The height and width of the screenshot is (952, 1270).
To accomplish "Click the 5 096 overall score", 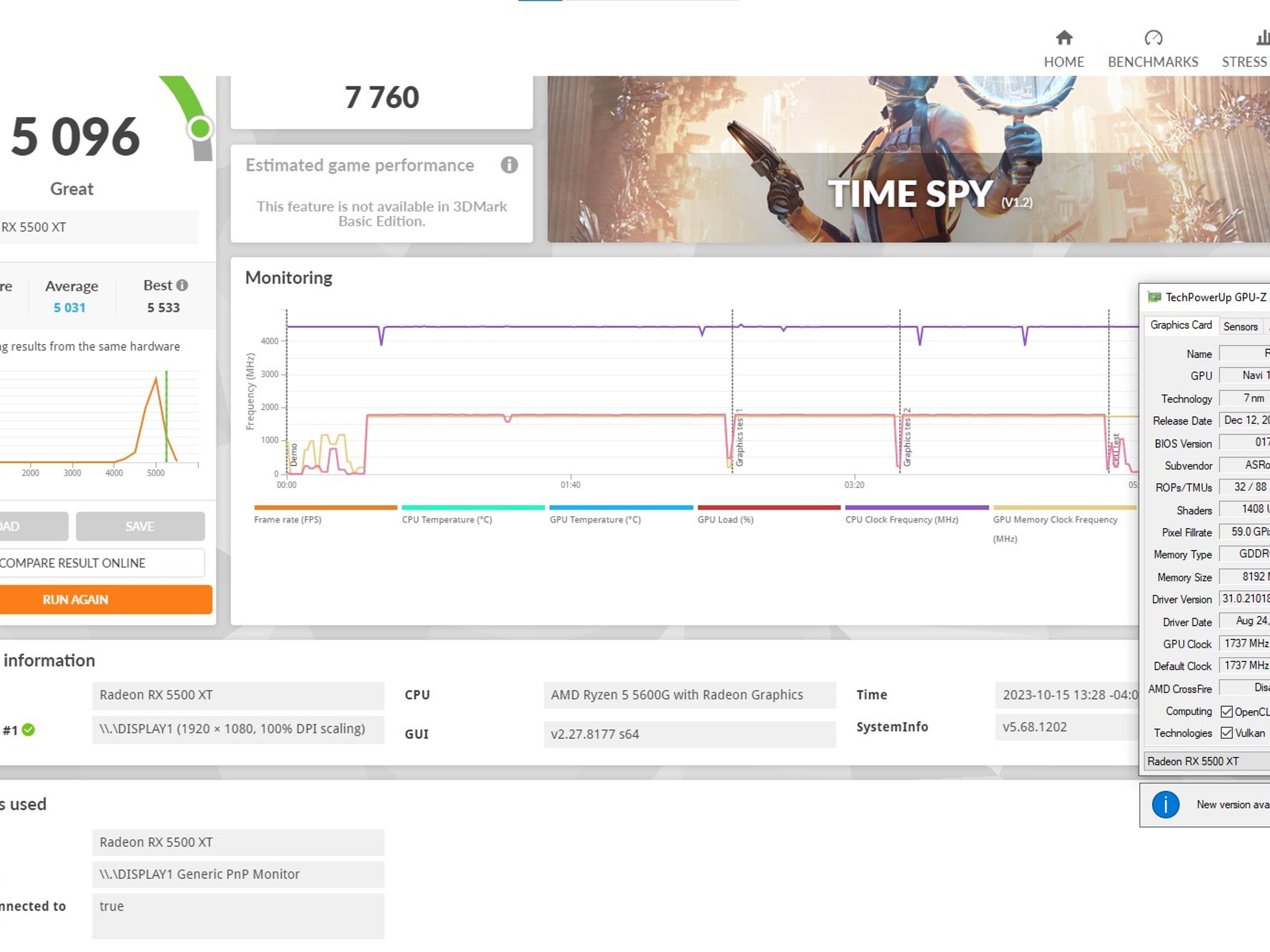I will tap(76, 136).
